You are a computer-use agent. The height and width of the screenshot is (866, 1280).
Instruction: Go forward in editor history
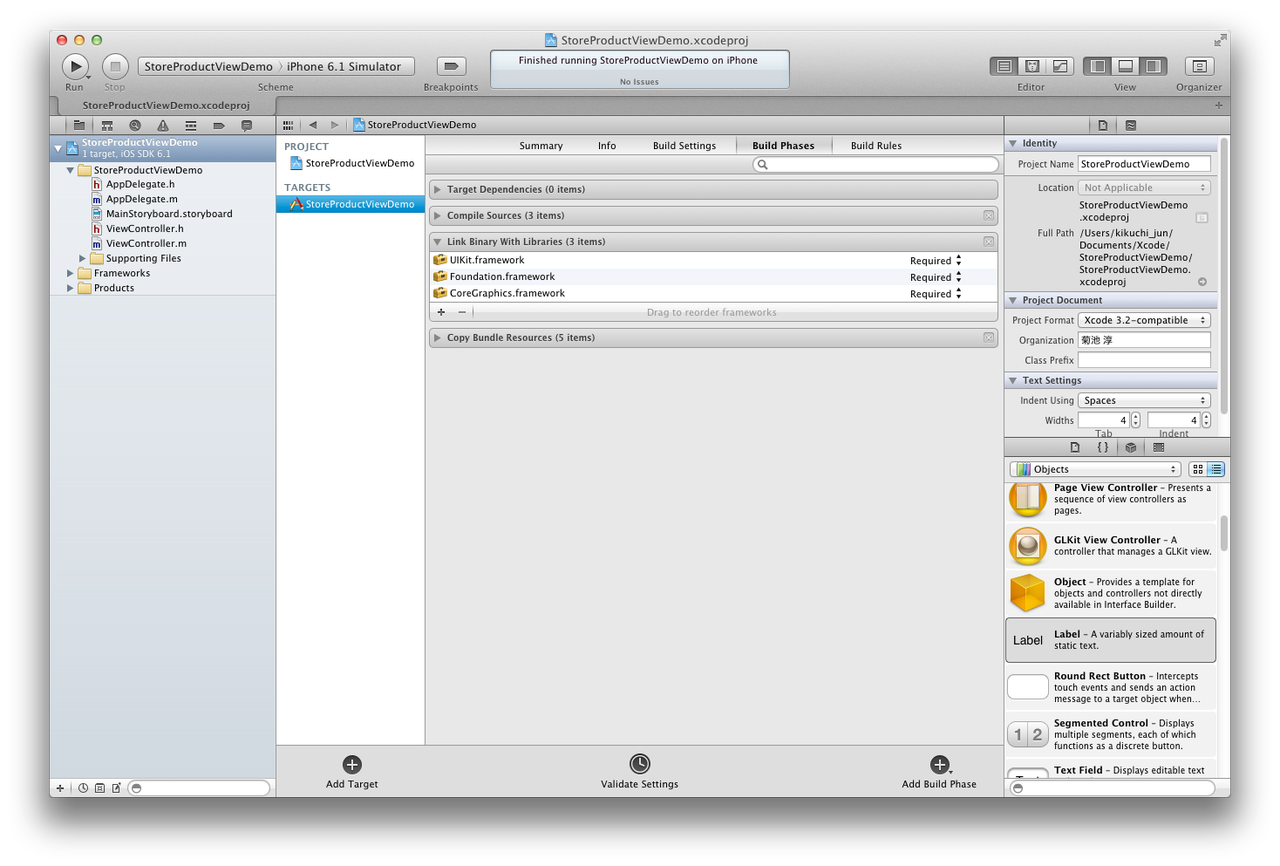click(x=334, y=125)
